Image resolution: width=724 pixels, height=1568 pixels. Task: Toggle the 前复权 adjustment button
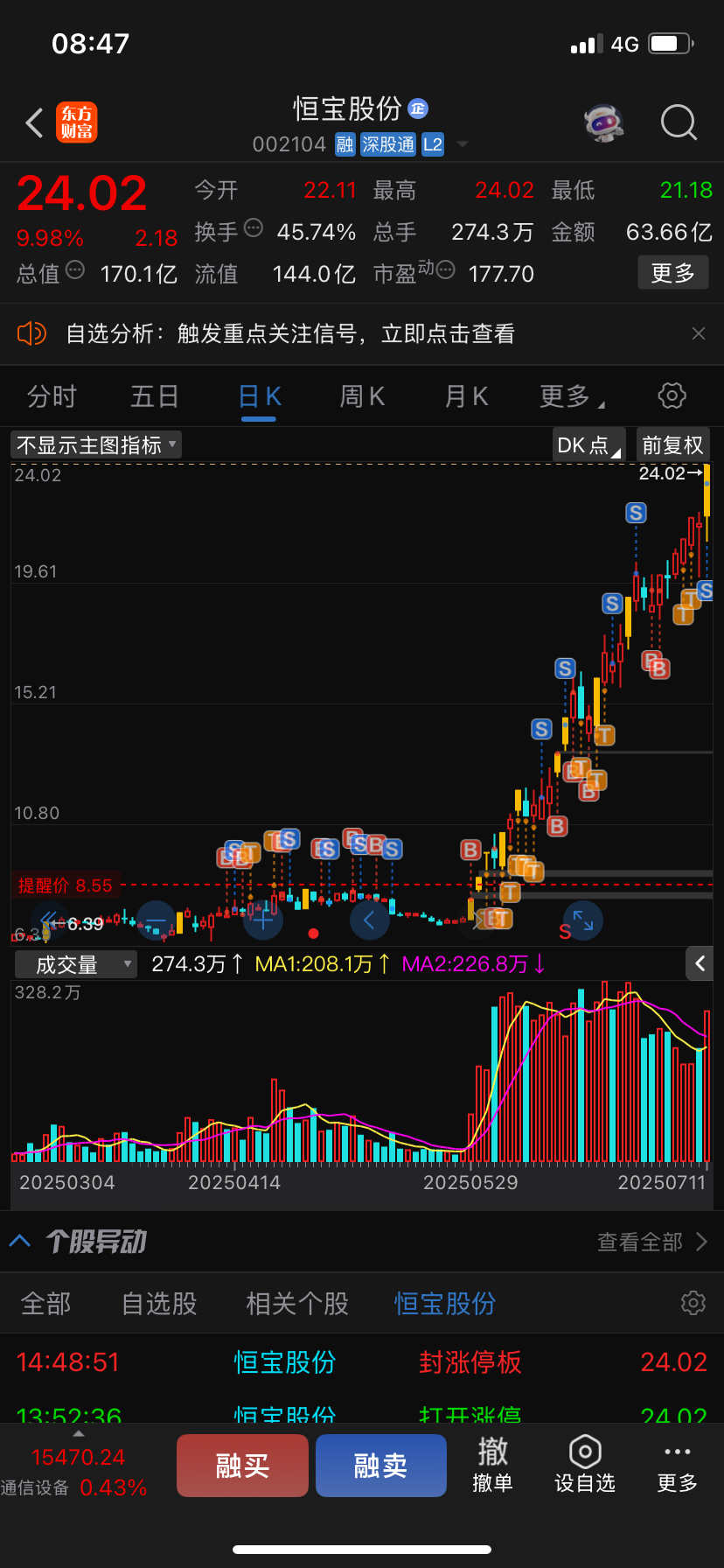point(673,444)
